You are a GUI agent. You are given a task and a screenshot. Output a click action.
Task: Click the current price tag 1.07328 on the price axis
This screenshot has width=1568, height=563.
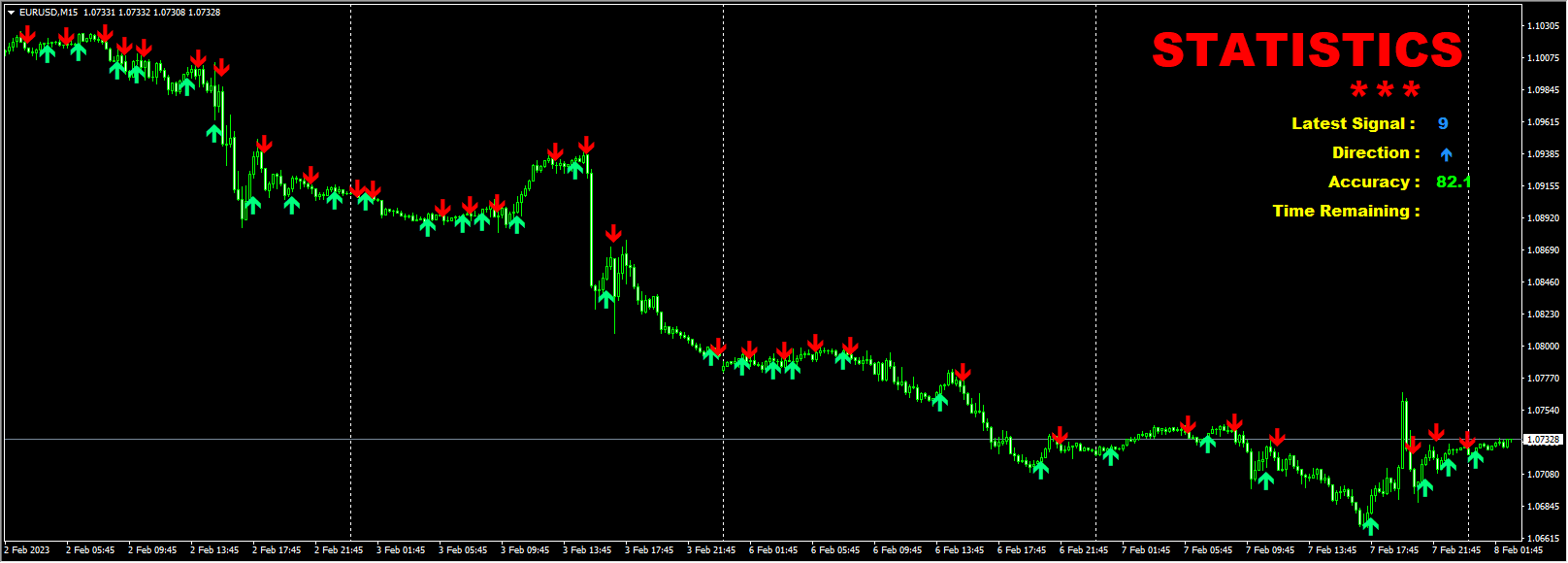pyautogui.click(x=1543, y=440)
